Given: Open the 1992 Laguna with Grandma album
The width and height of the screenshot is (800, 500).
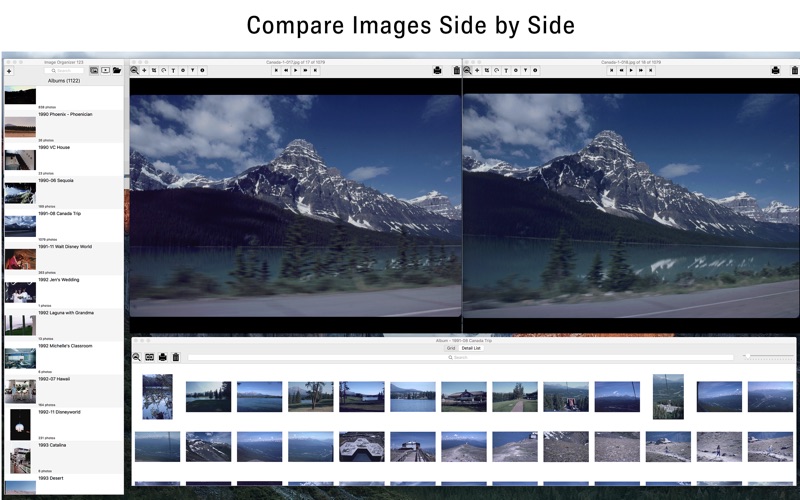Looking at the screenshot, I should (64, 326).
